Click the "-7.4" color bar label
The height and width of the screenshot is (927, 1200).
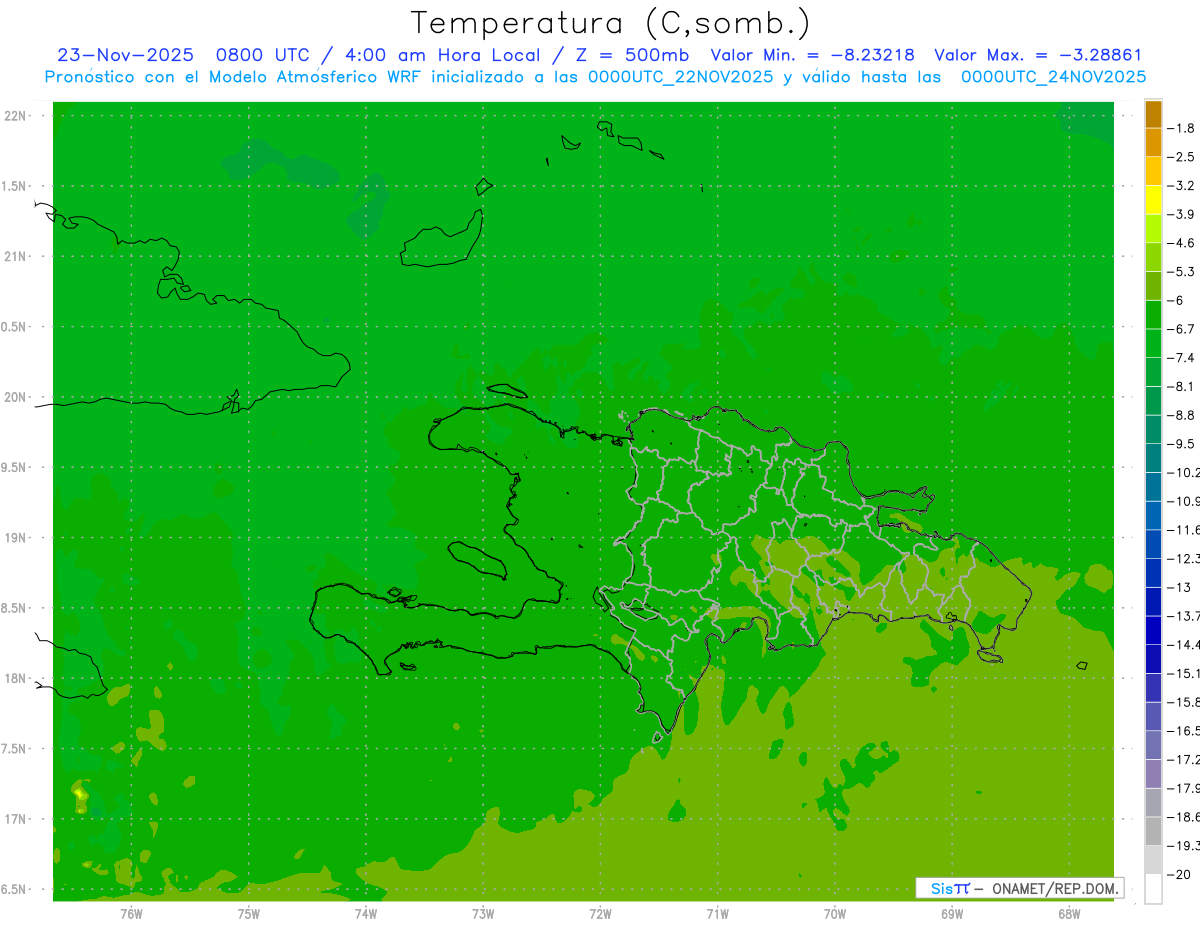1181,358
